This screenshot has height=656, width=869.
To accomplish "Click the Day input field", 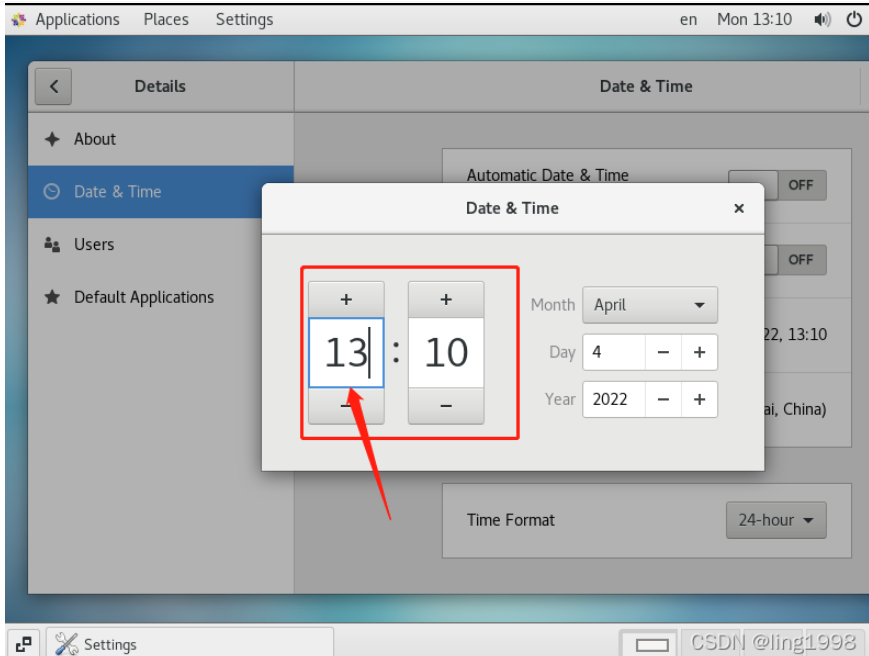I will coord(614,352).
